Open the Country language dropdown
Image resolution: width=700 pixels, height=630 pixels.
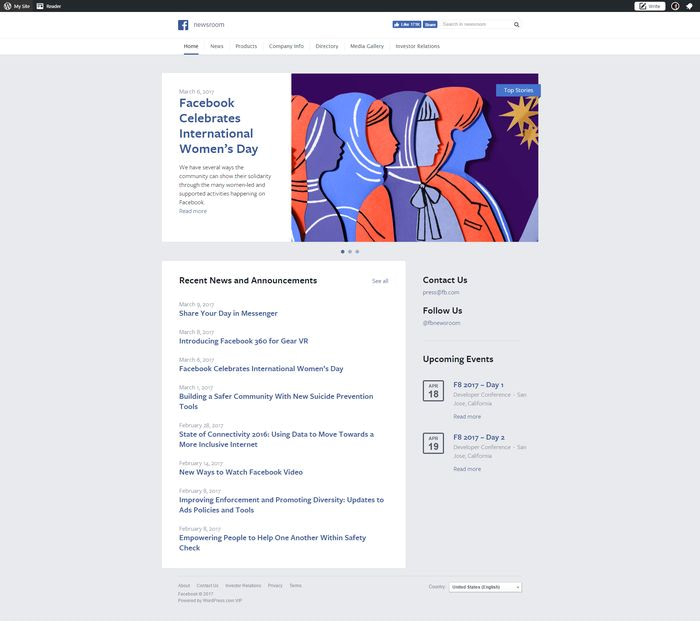[485, 587]
